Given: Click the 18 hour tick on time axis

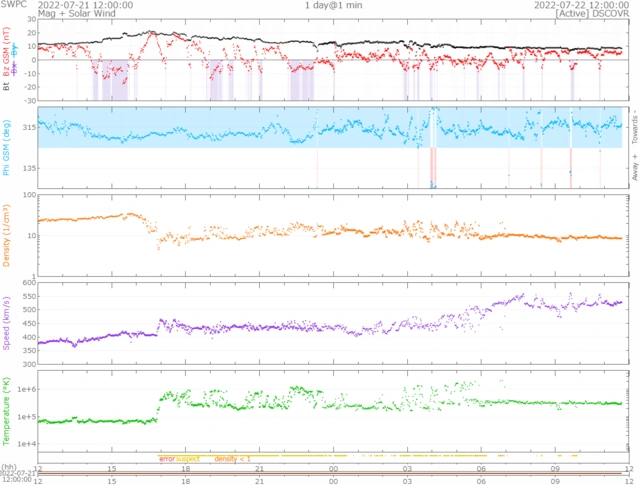Looking at the screenshot, I should (186, 467).
